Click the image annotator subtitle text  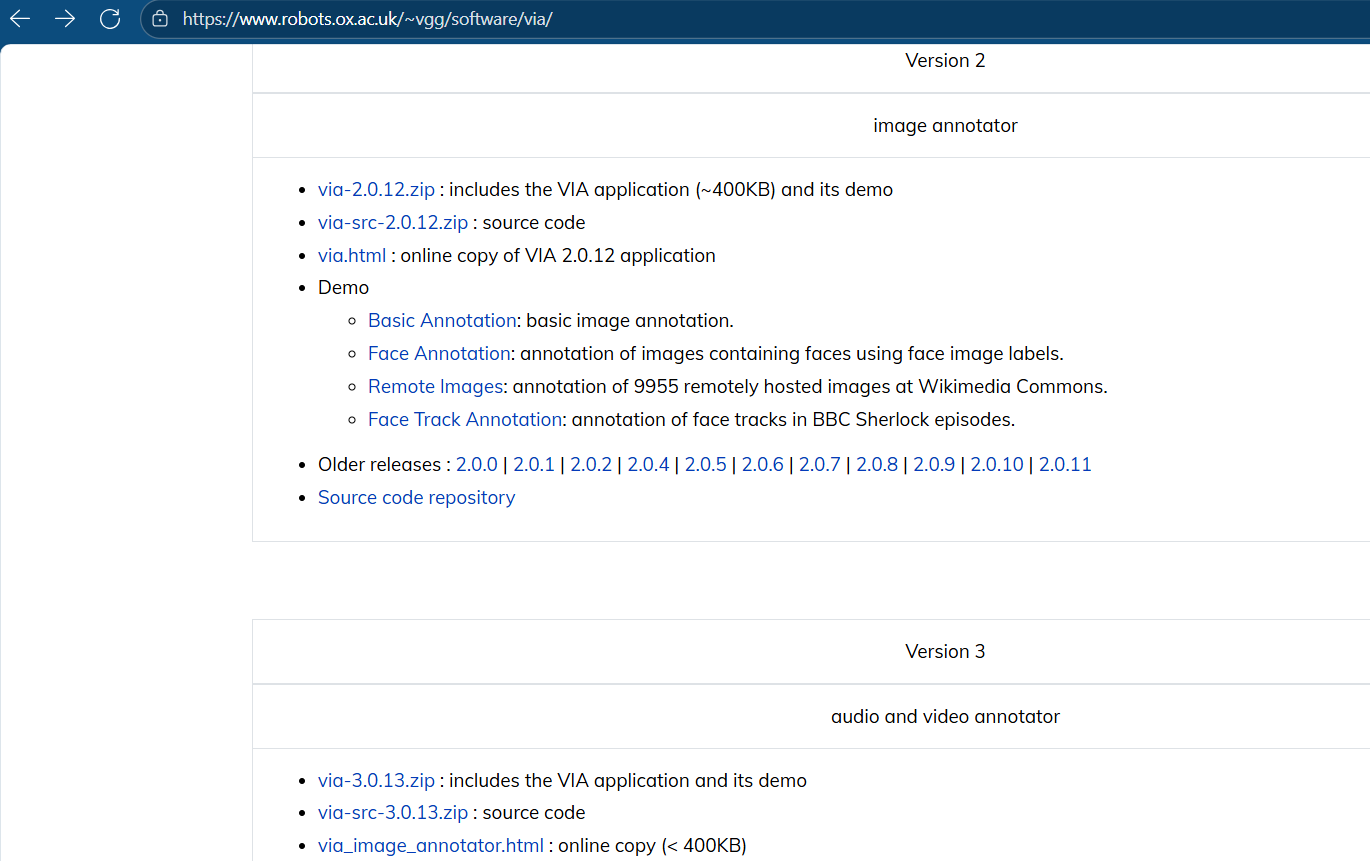point(945,125)
